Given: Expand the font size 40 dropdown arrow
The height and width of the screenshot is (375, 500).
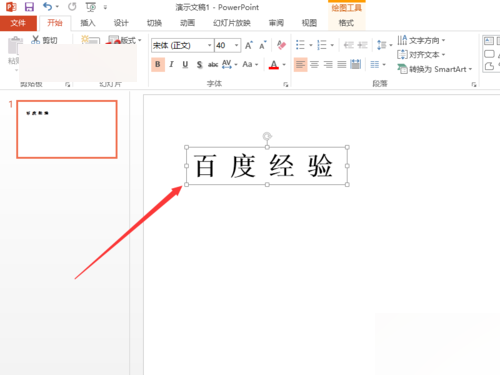Looking at the screenshot, I should click(236, 45).
